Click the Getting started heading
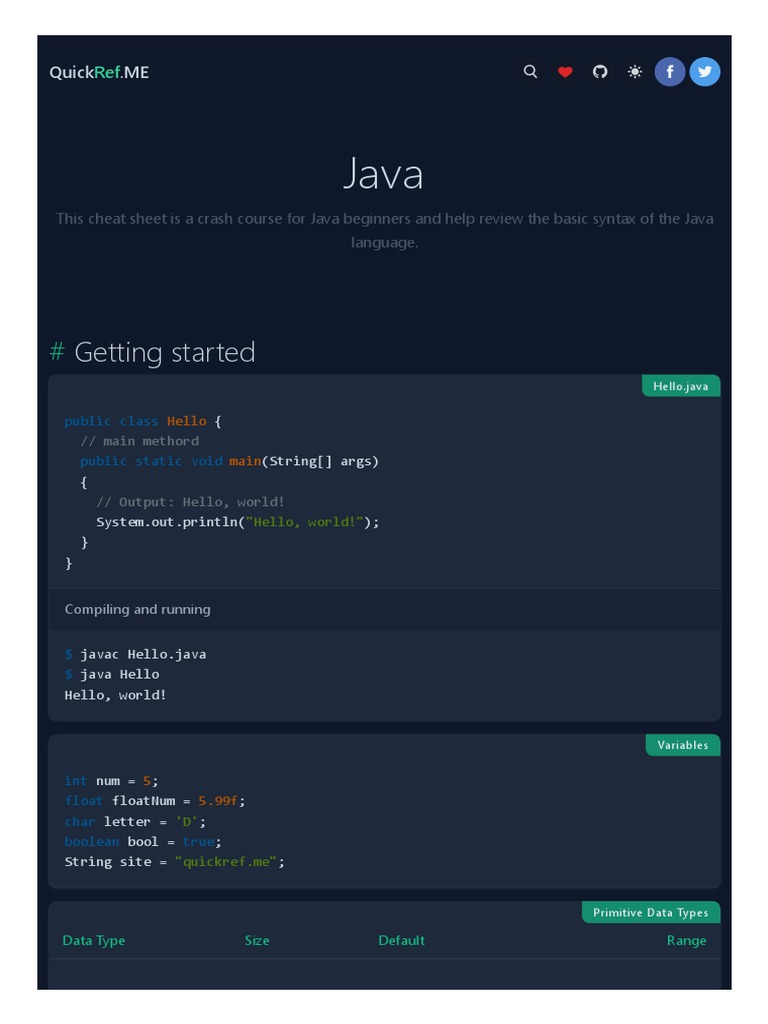 (165, 352)
